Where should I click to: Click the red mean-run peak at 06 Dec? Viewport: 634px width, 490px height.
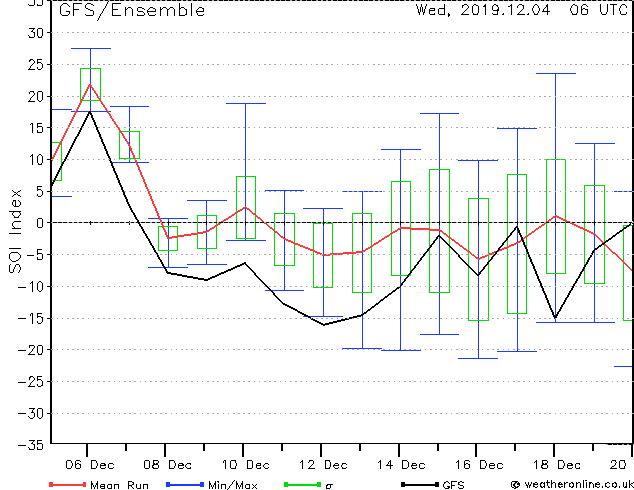click(90, 84)
